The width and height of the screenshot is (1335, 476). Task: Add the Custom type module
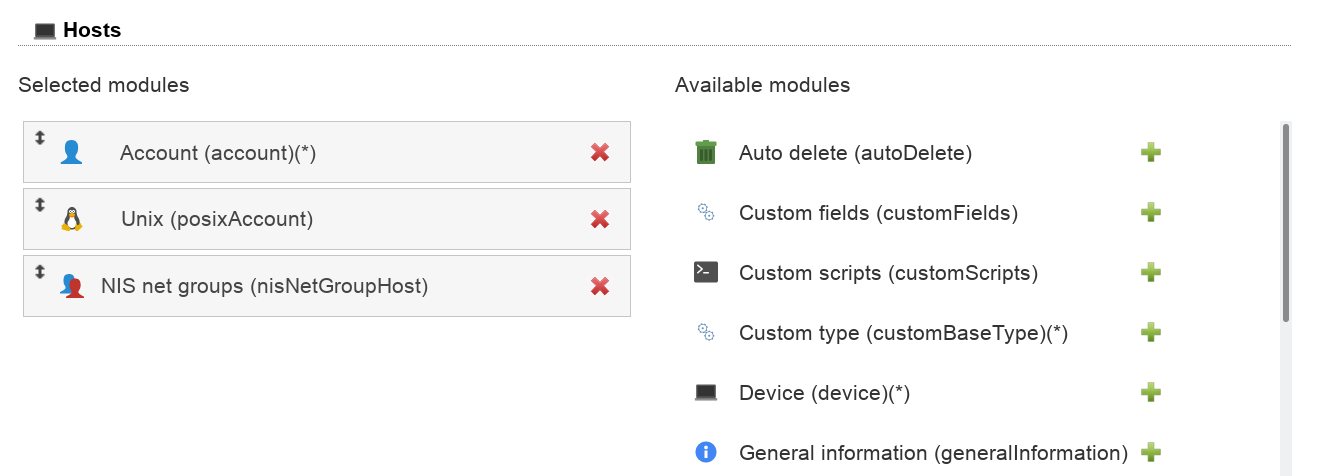coord(1151,332)
